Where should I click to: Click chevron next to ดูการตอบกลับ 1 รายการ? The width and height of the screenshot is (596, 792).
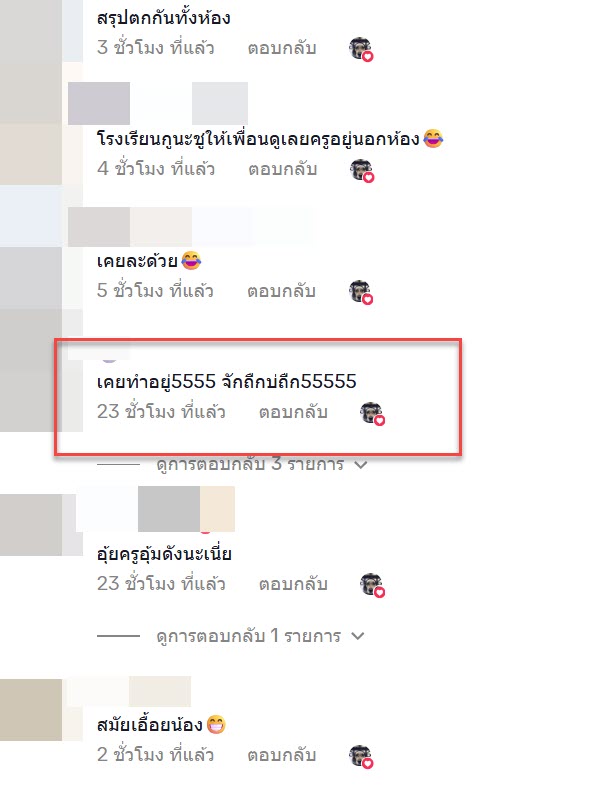(358, 636)
